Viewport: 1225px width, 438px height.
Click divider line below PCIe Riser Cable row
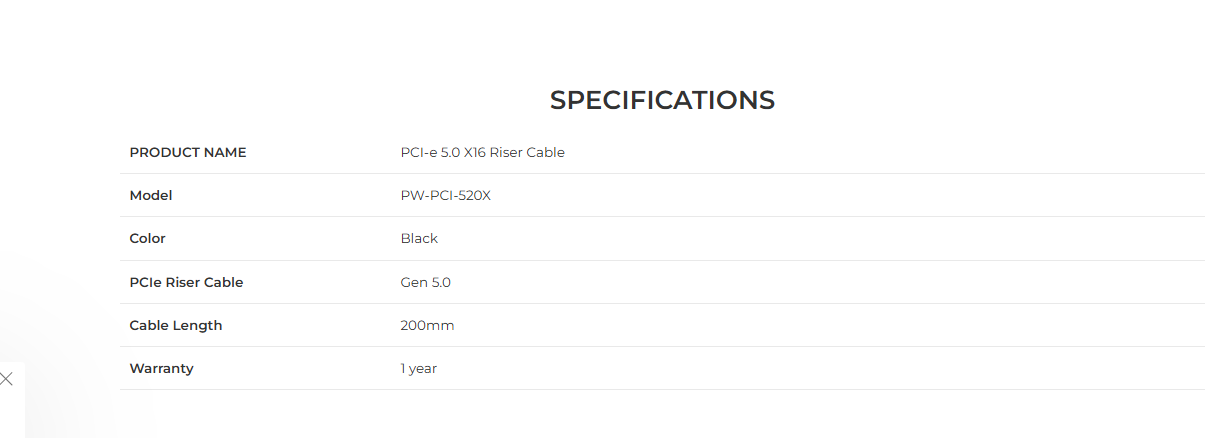point(662,303)
